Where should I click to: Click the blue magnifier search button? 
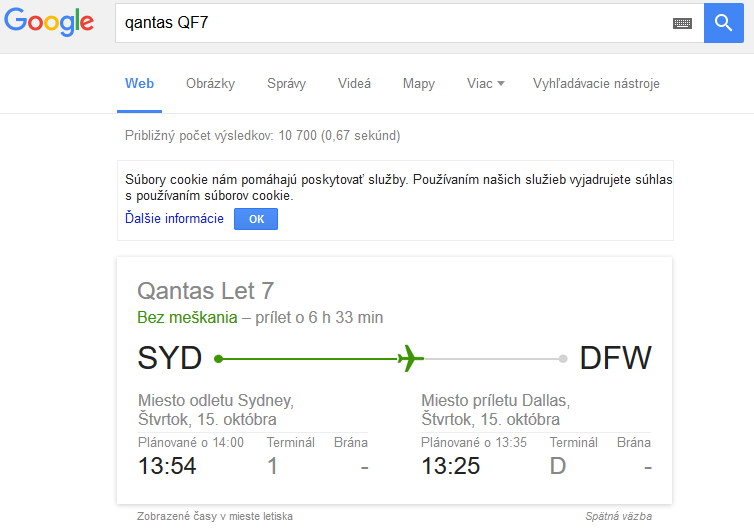pyautogui.click(x=724, y=23)
